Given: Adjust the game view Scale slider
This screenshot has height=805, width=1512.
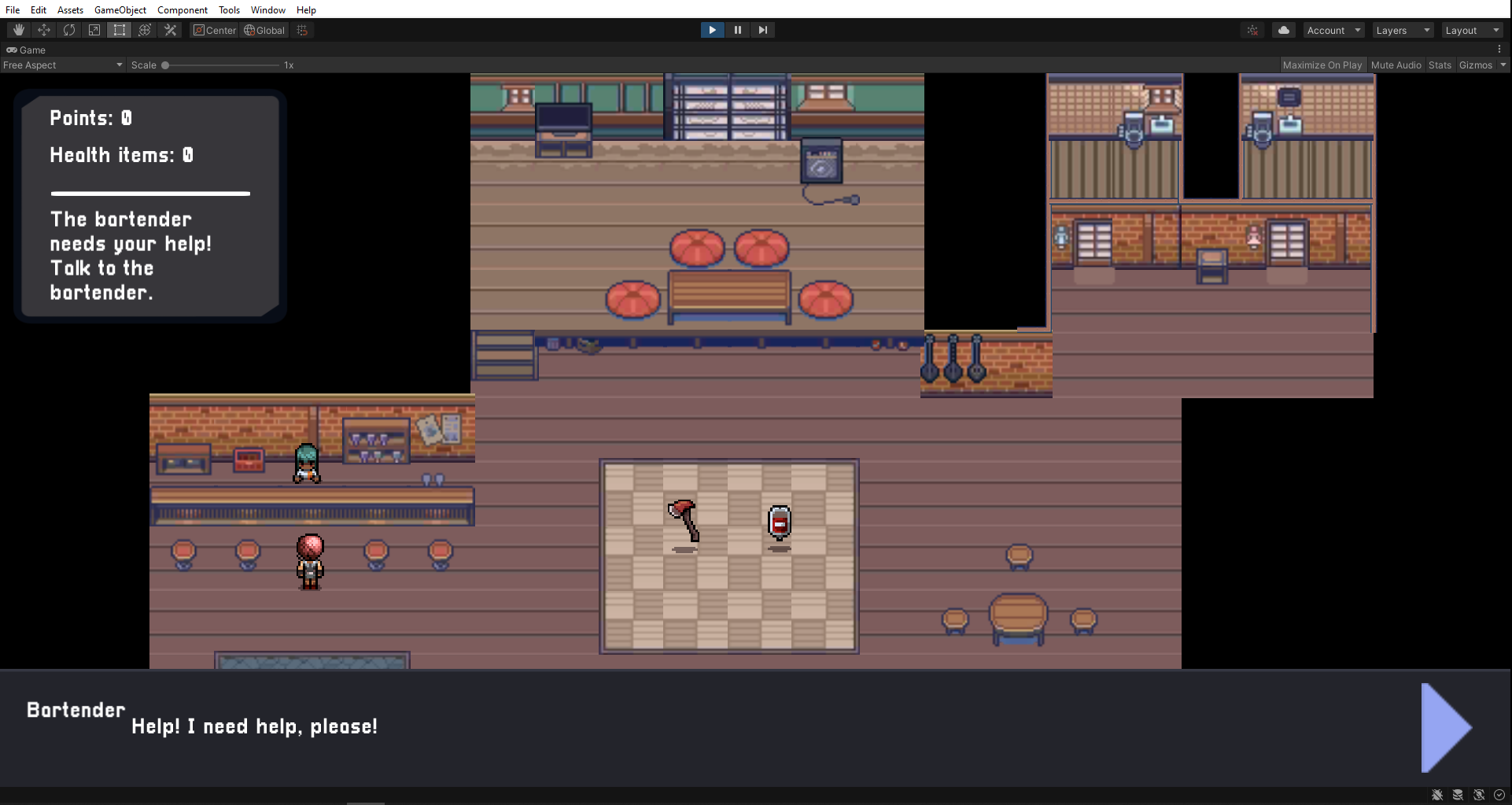Looking at the screenshot, I should (x=165, y=65).
